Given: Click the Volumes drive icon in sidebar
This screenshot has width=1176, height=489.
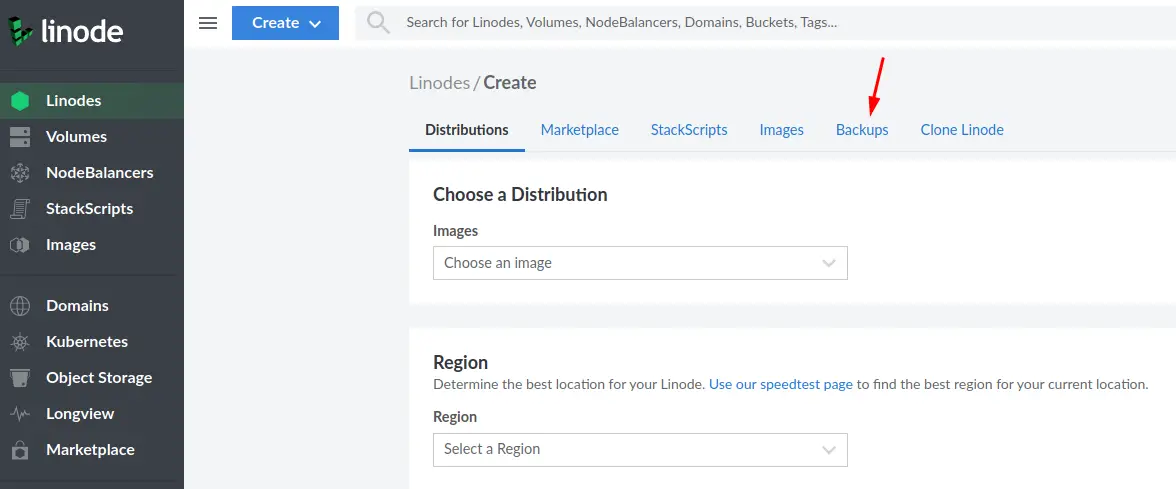Looking at the screenshot, I should pos(20,137).
